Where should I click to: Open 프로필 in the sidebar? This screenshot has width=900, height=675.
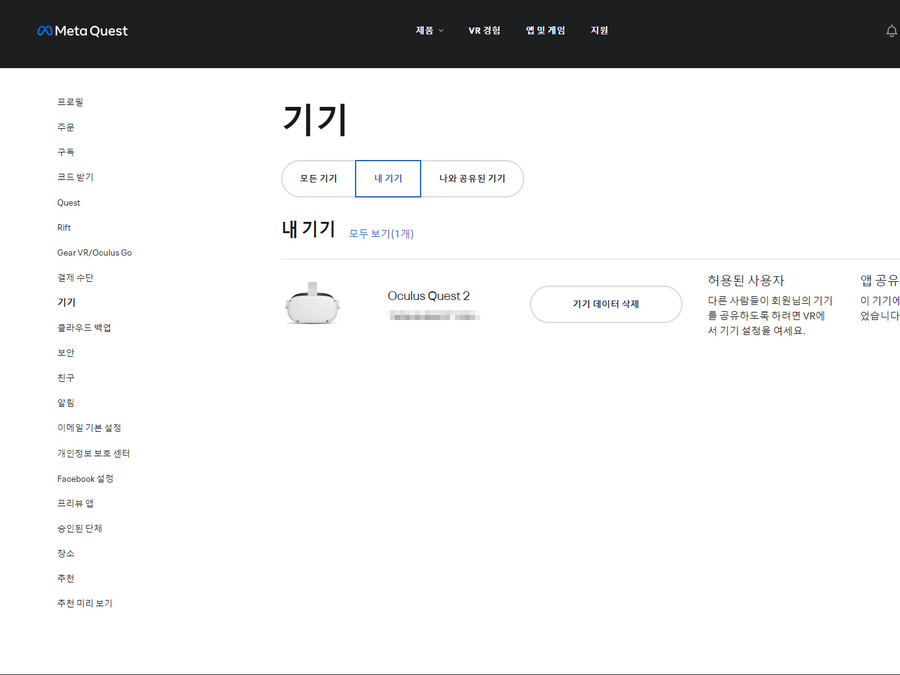[x=70, y=102]
